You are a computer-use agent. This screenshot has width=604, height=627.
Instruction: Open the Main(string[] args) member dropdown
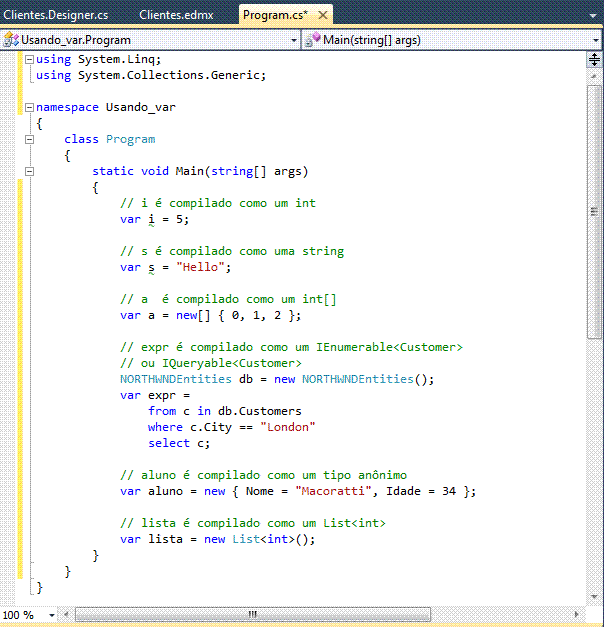click(596, 40)
